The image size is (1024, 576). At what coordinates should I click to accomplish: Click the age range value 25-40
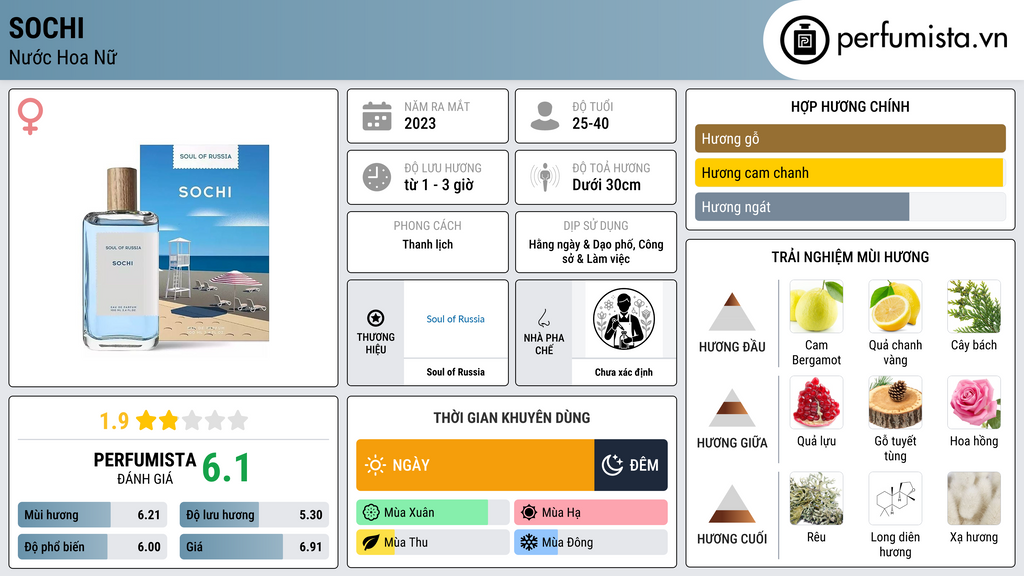(x=590, y=123)
